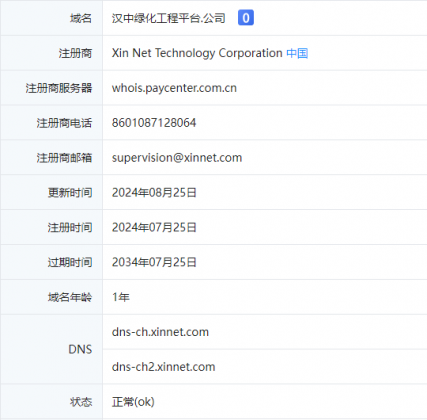The width and height of the screenshot is (427, 420).
Task: Click the 状态 row label
Action: 81,402
